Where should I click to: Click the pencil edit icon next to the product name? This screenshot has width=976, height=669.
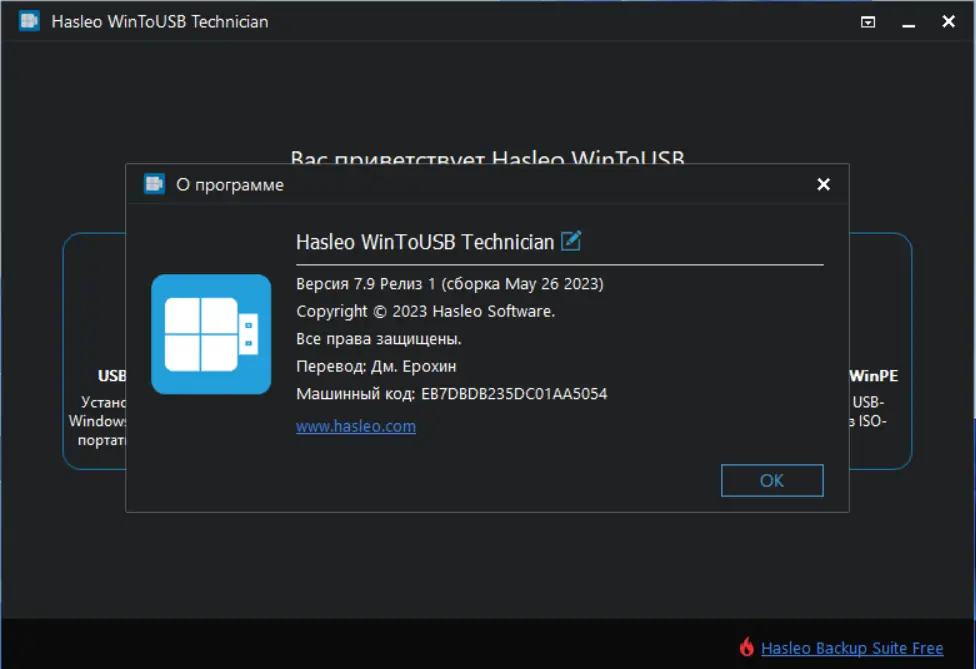(572, 241)
